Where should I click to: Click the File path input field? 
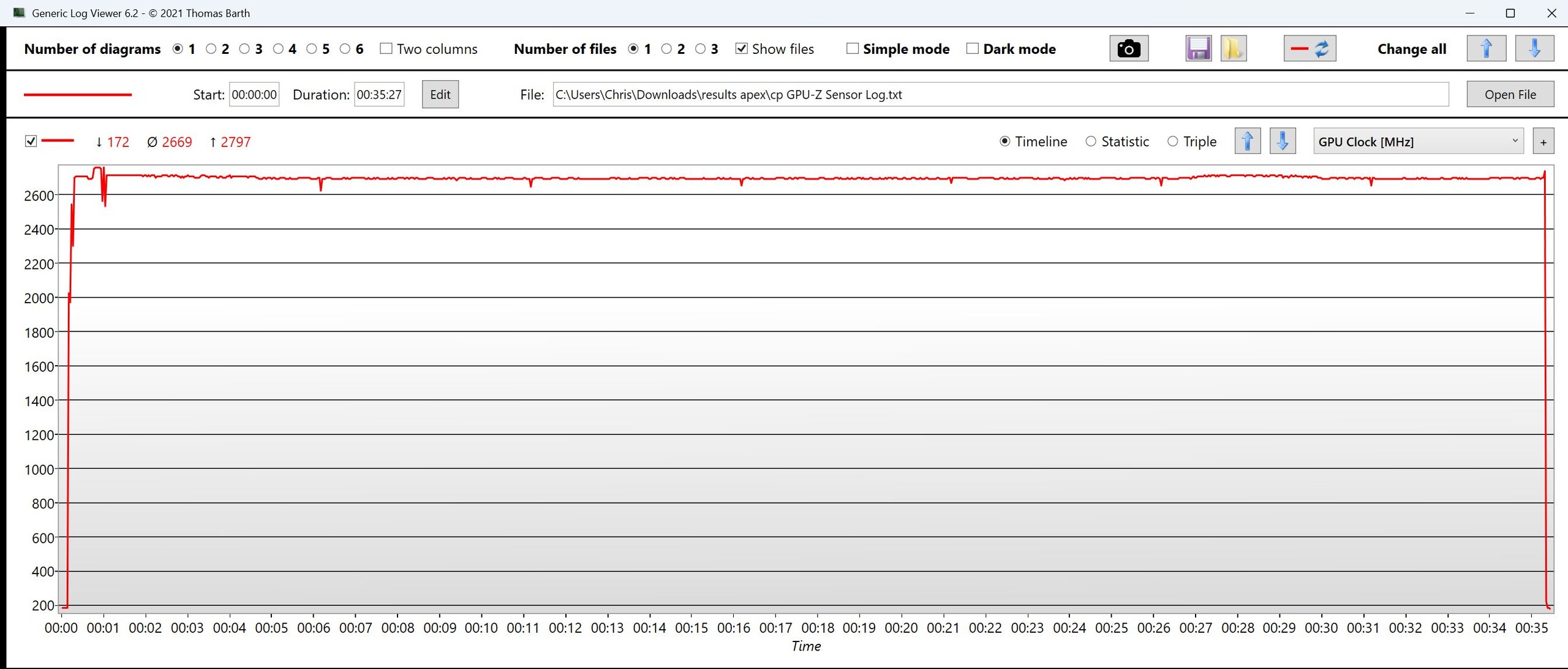(1000, 94)
